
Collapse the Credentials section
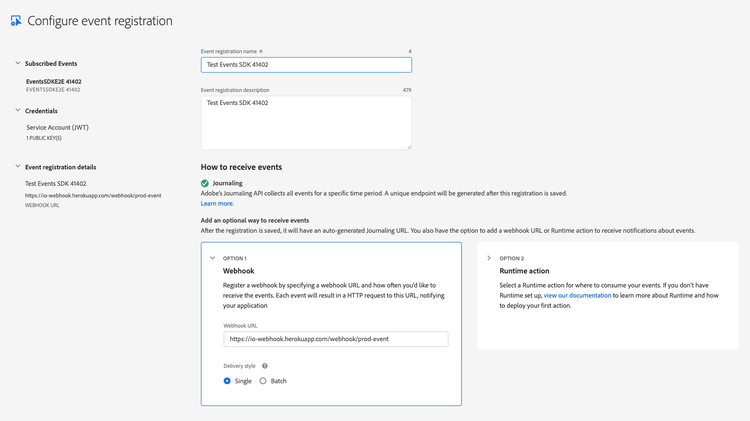point(17,111)
